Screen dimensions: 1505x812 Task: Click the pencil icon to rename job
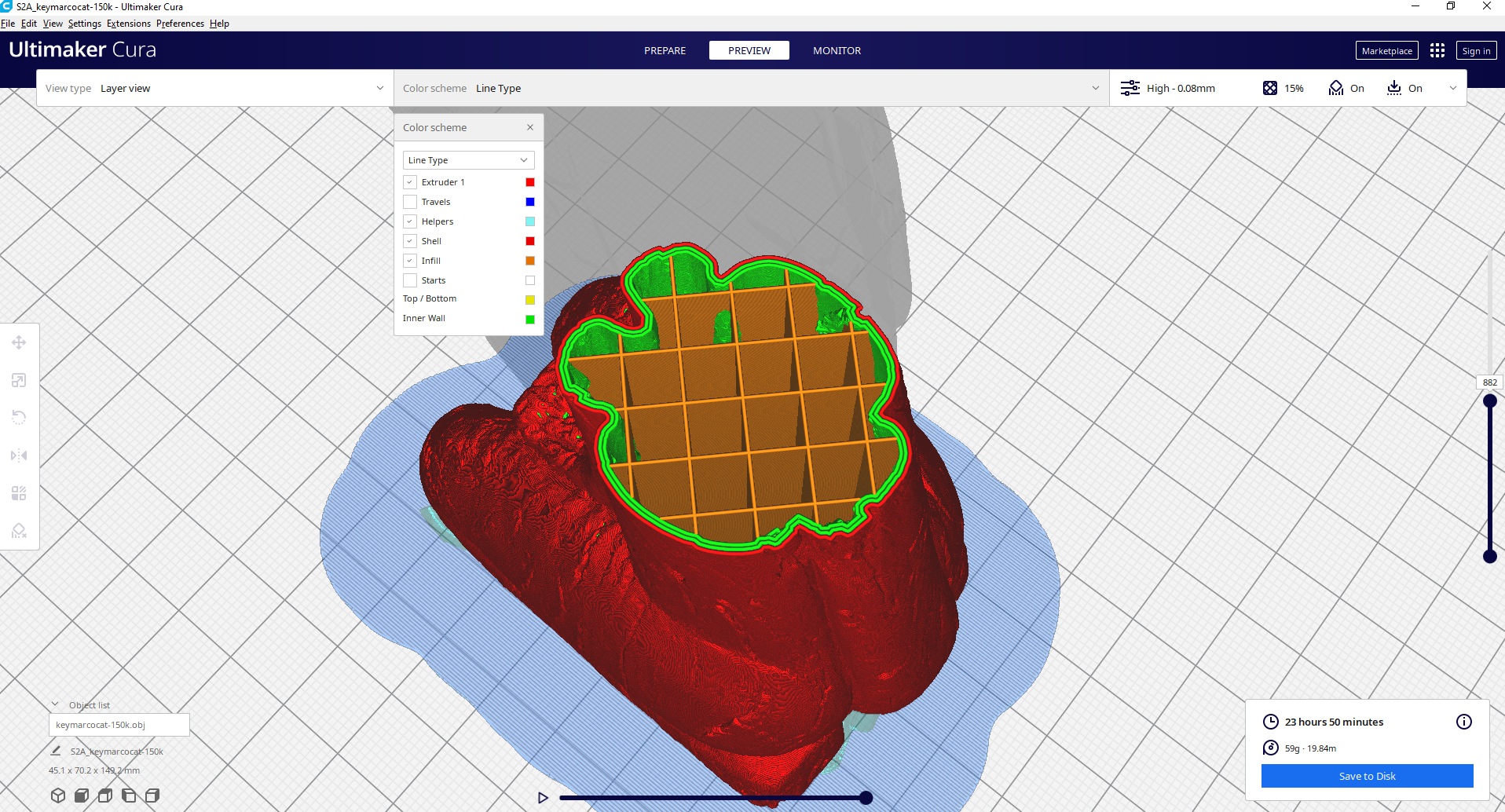click(x=56, y=752)
